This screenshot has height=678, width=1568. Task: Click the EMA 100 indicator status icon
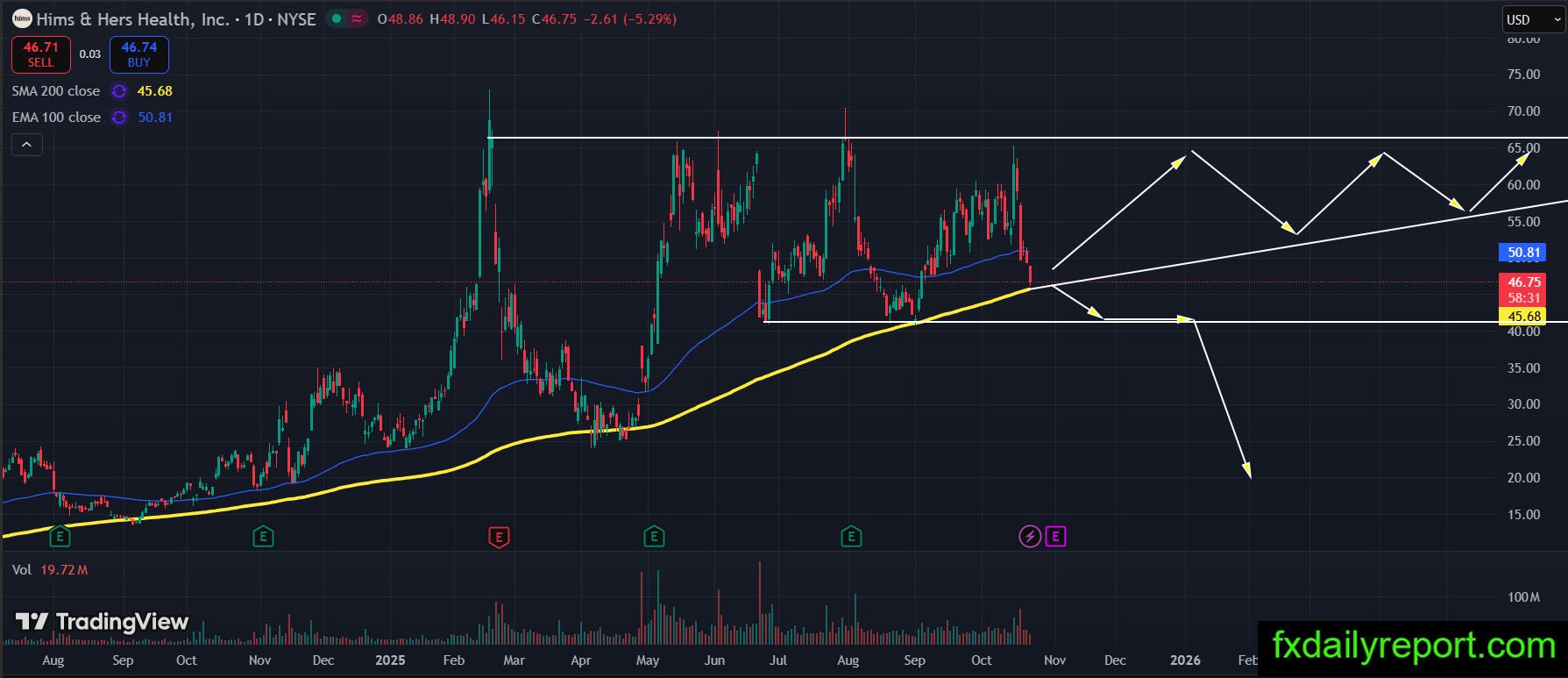point(119,118)
